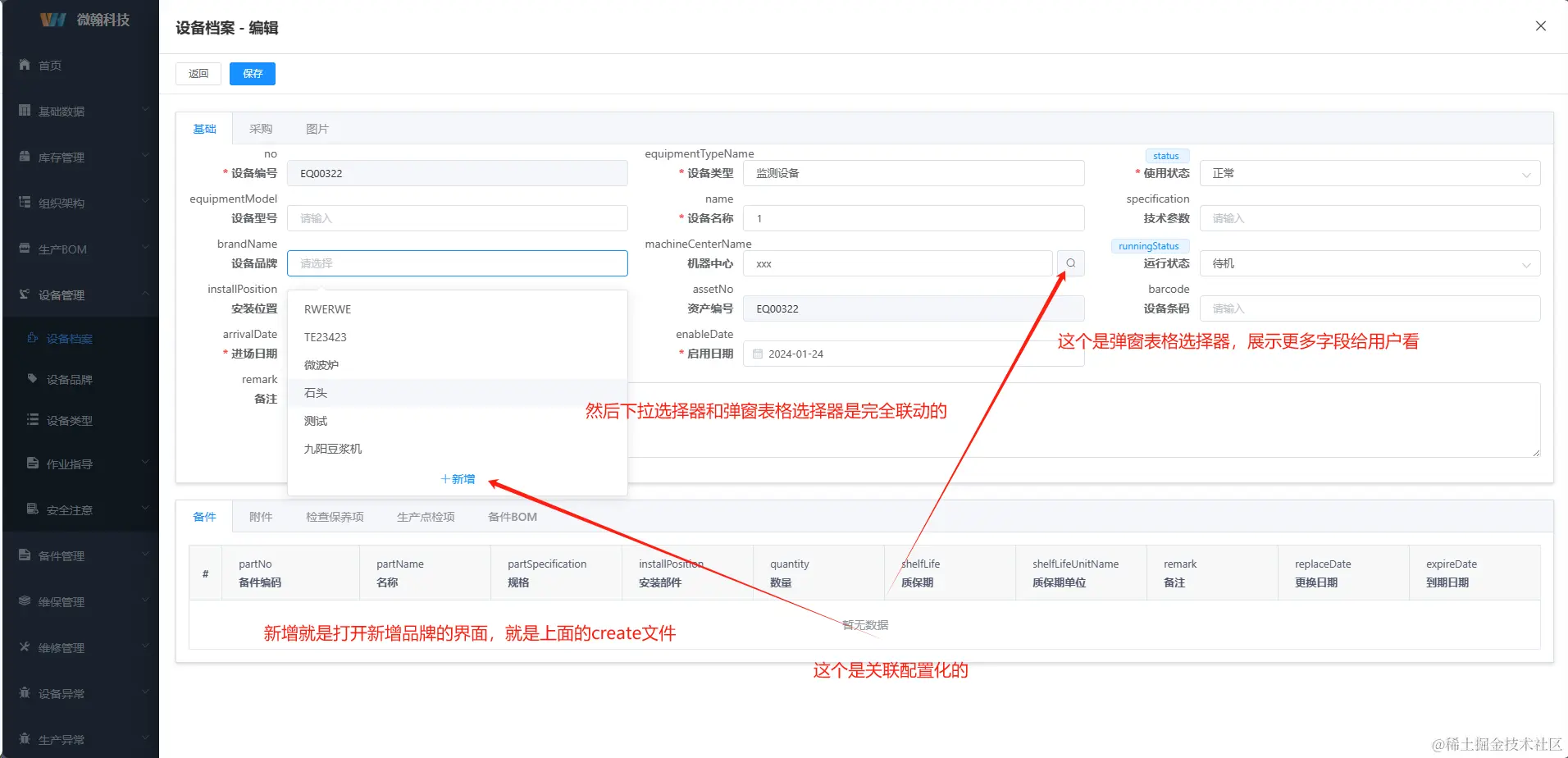Click the 返回 button
This screenshot has height=758, width=1568.
(x=198, y=74)
